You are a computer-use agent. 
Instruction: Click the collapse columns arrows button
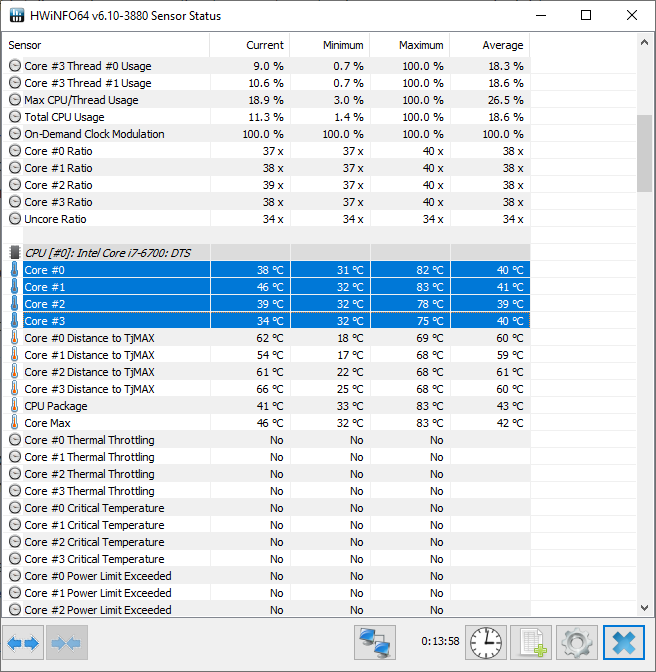tap(66, 642)
